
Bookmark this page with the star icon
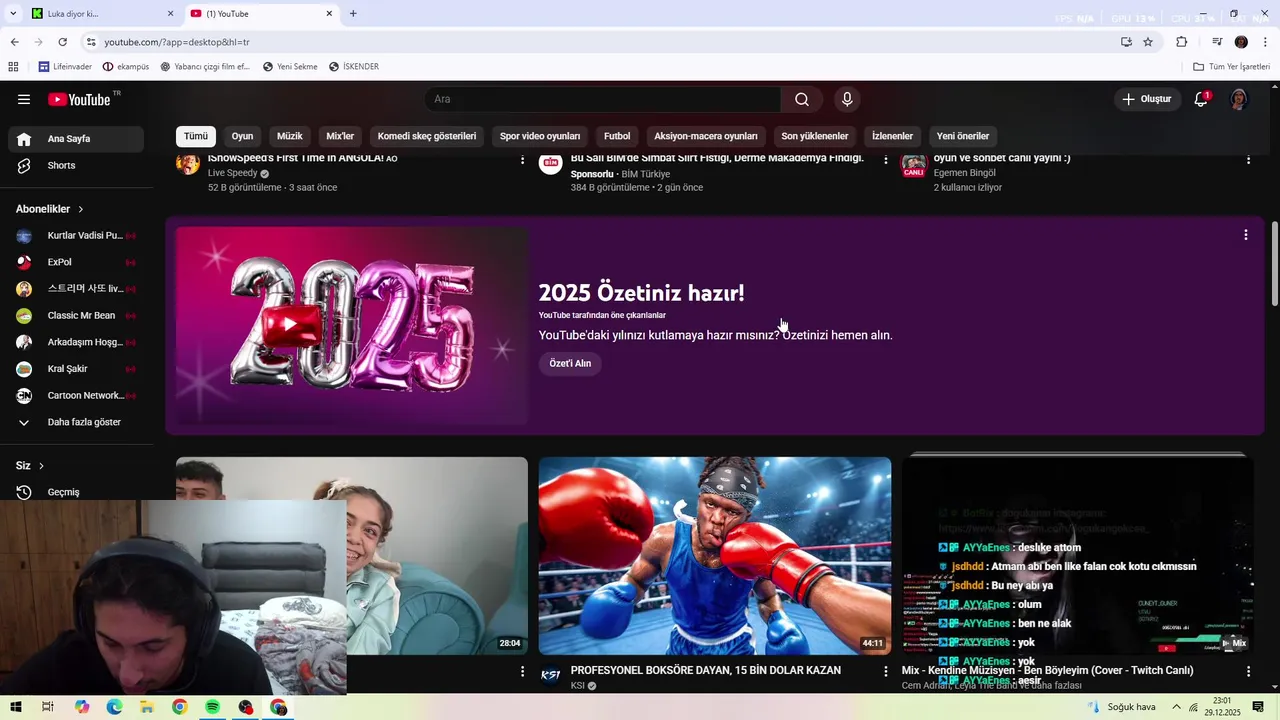(1148, 42)
